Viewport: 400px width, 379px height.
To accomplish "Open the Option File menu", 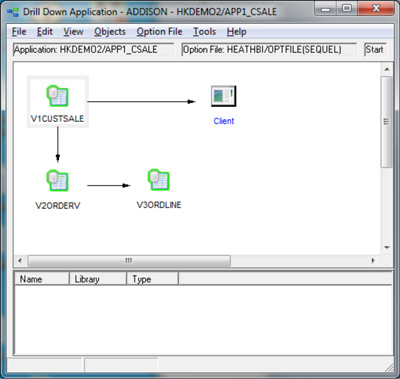I will pyautogui.click(x=159, y=32).
